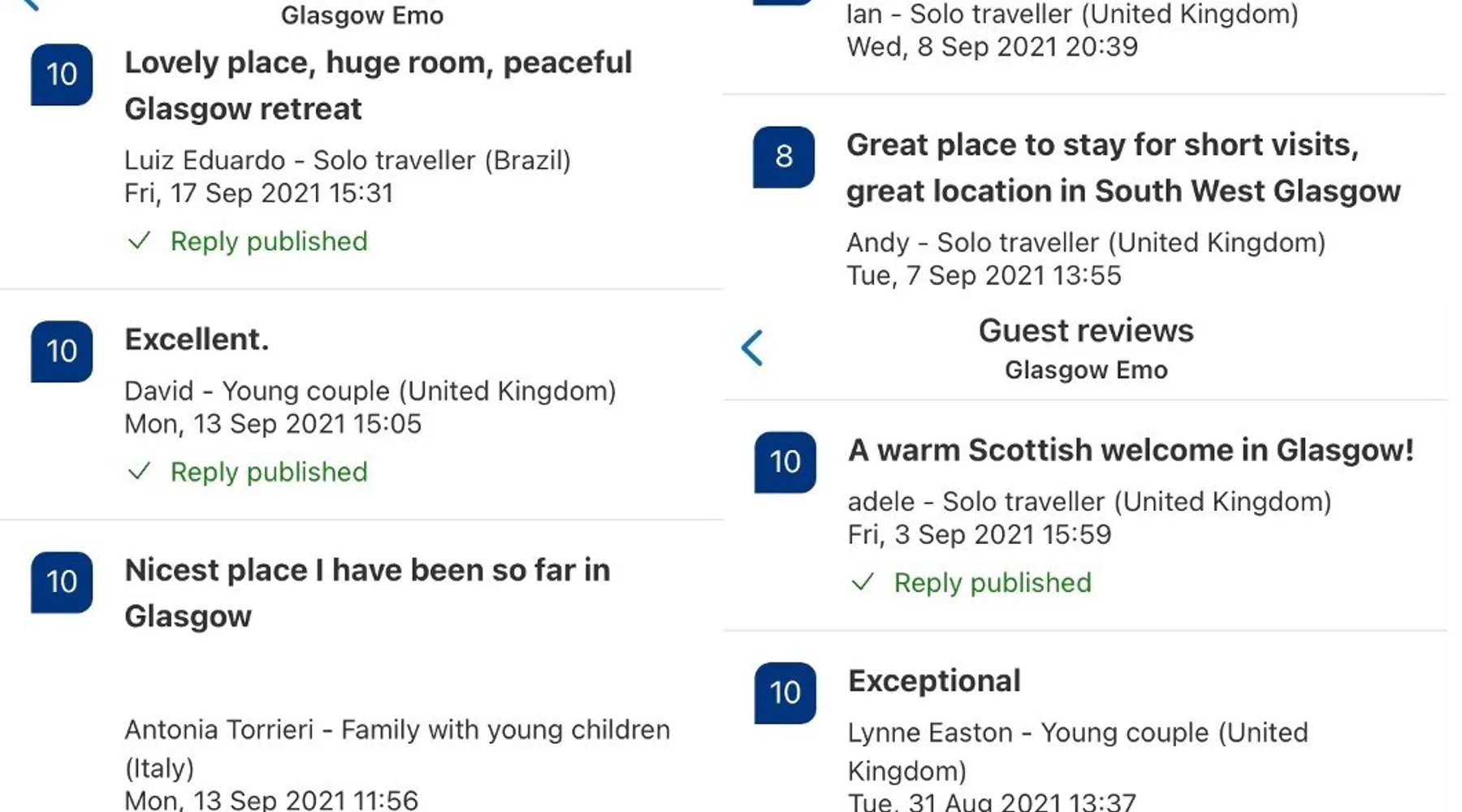
Task: Open Reply published under Luiz Eduardo's review
Action: coord(269,241)
